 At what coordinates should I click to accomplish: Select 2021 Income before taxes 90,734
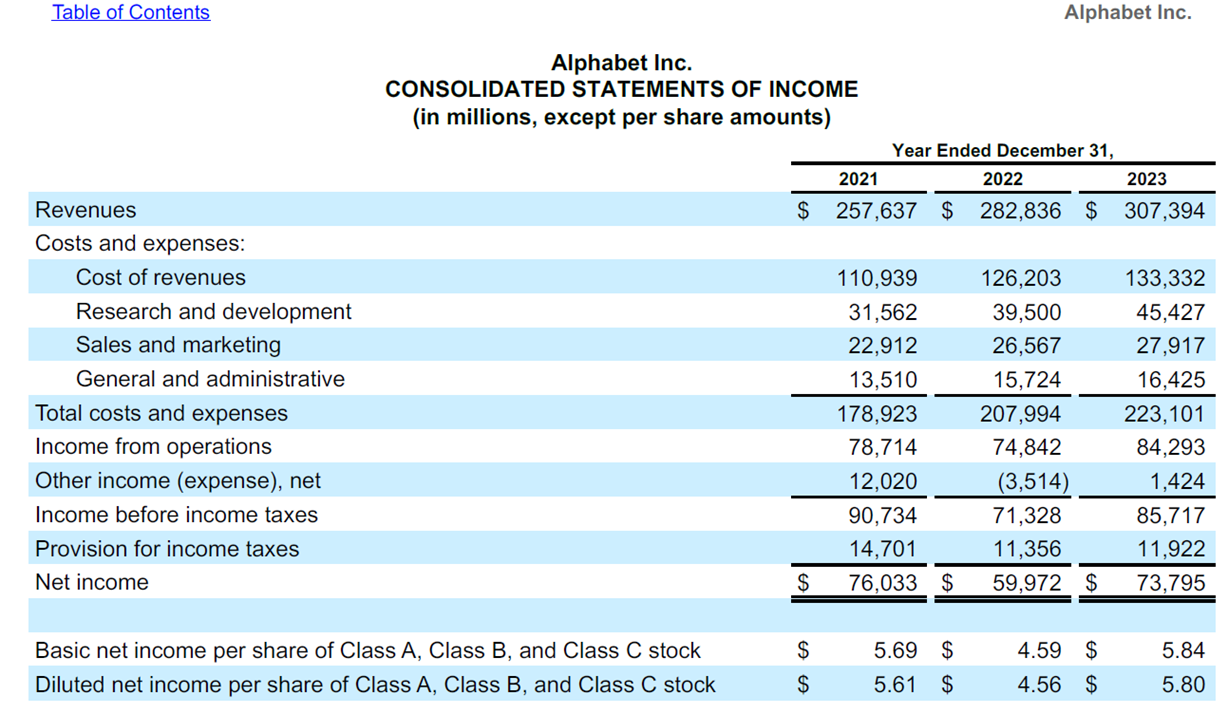point(883,516)
